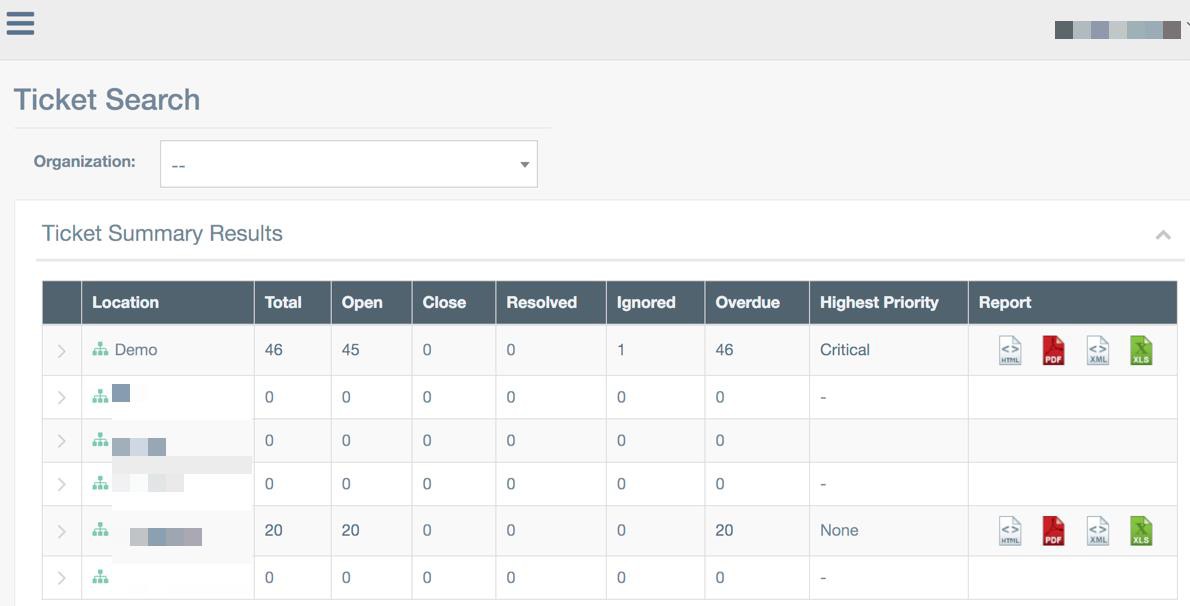Open the Organization dropdown
The image size is (1190, 606).
point(348,164)
